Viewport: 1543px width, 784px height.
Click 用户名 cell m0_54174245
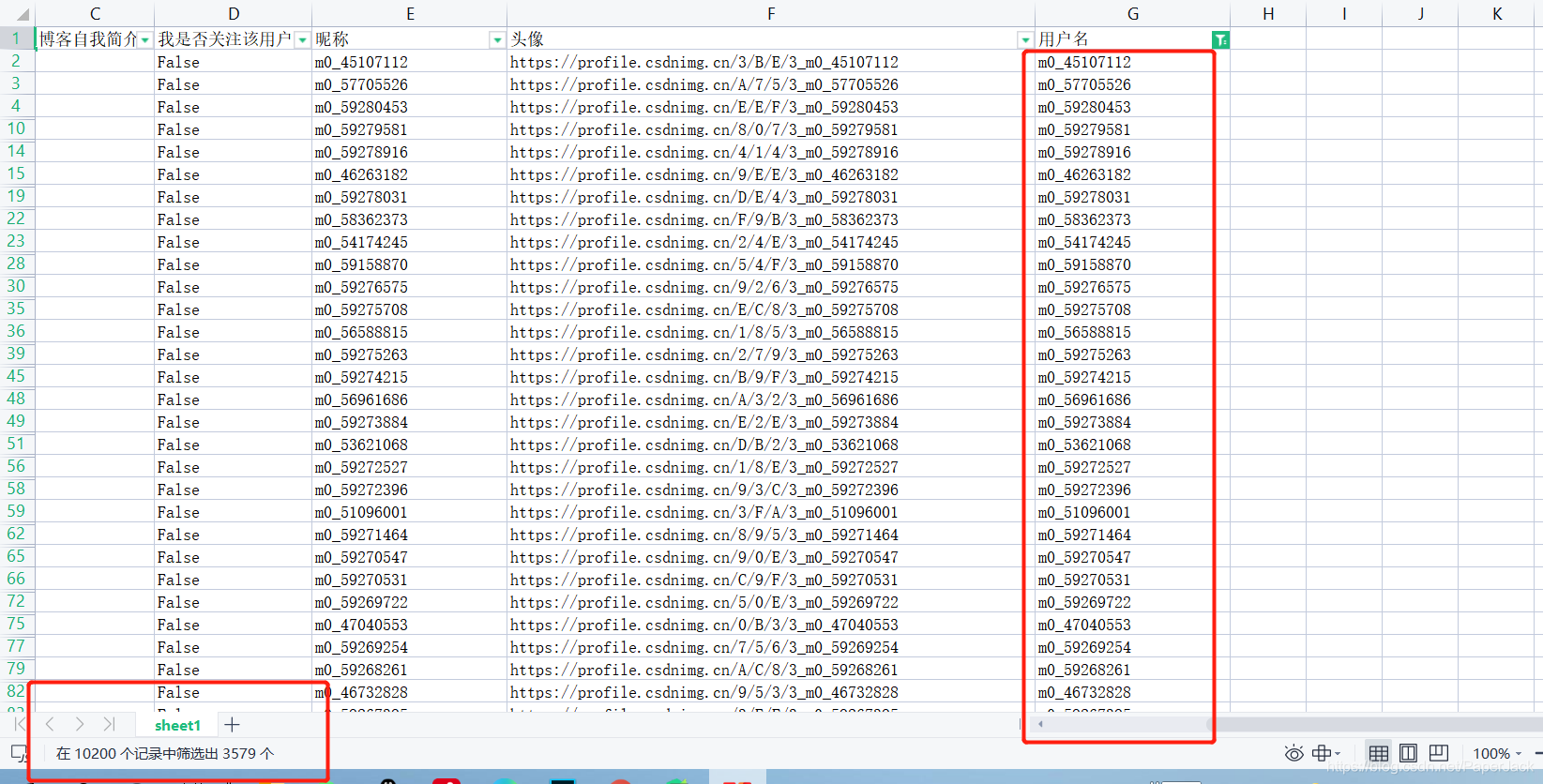1132,242
